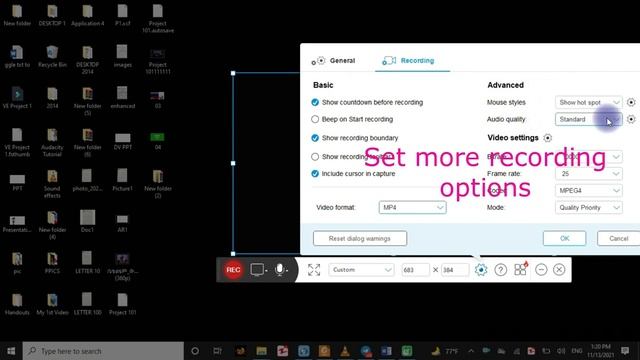Switch to the Recording tab
Viewport: 640px width, 360px height.
[408, 60]
